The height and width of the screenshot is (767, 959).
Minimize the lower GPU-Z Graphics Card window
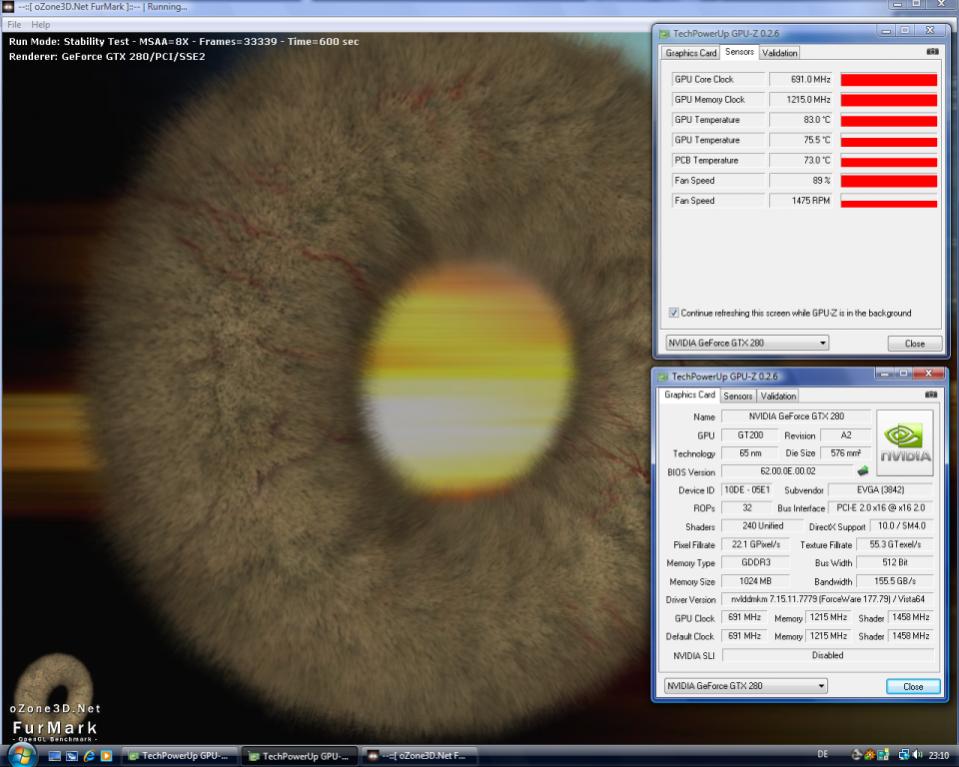tap(884, 372)
